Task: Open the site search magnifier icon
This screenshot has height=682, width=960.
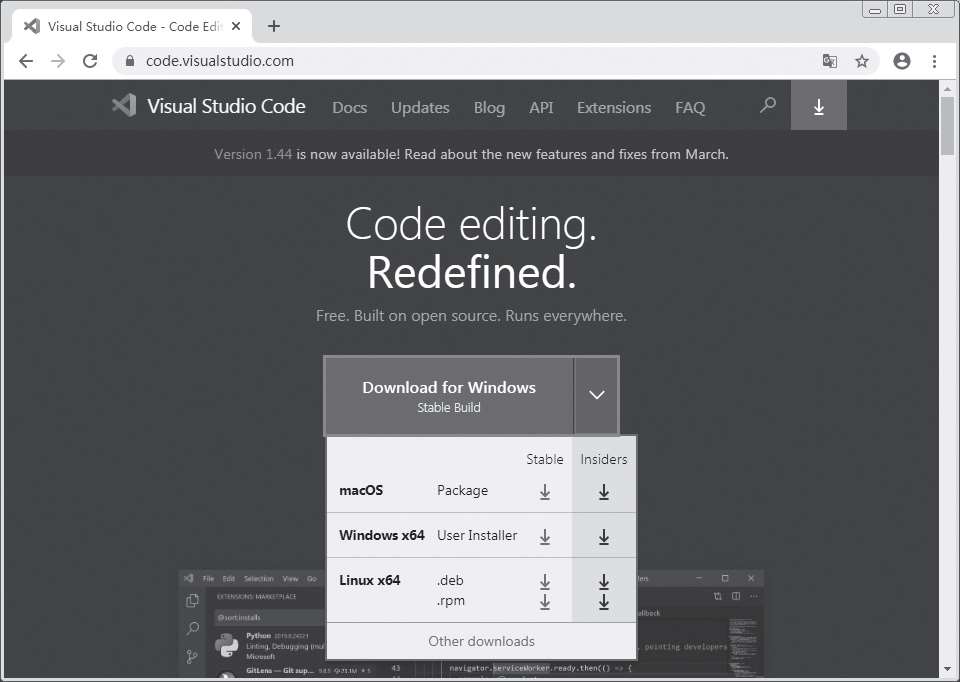Action: [x=768, y=106]
